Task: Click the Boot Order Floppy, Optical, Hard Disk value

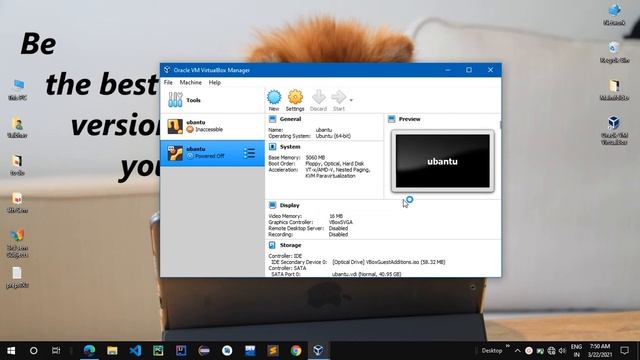Action: (335, 164)
